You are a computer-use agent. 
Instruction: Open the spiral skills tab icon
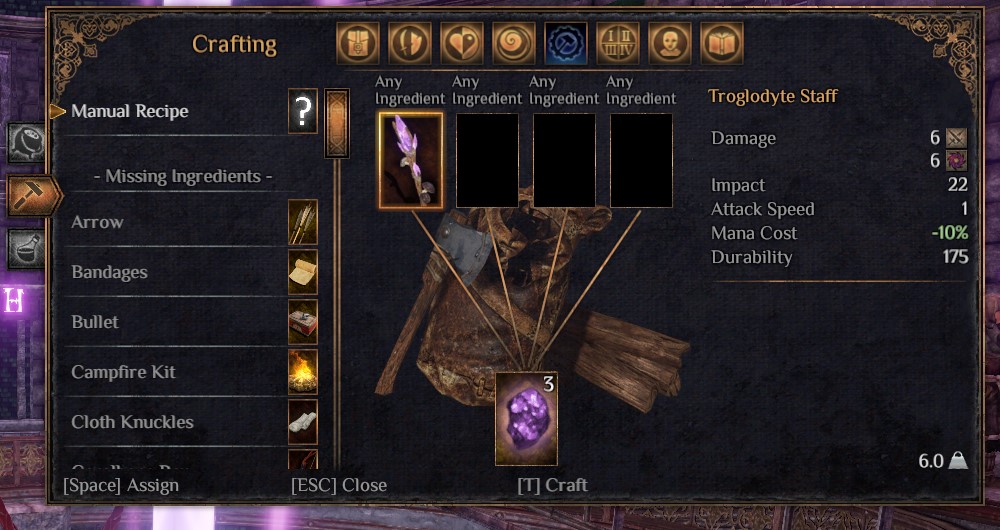[x=513, y=43]
